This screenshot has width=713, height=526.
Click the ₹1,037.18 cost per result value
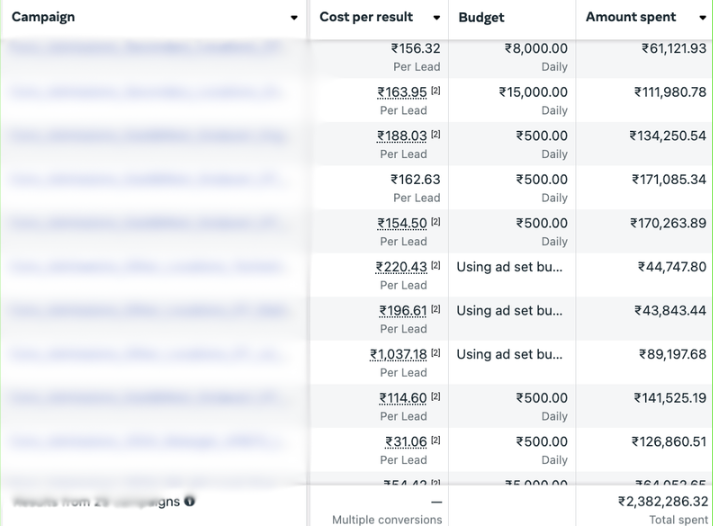[398, 354]
